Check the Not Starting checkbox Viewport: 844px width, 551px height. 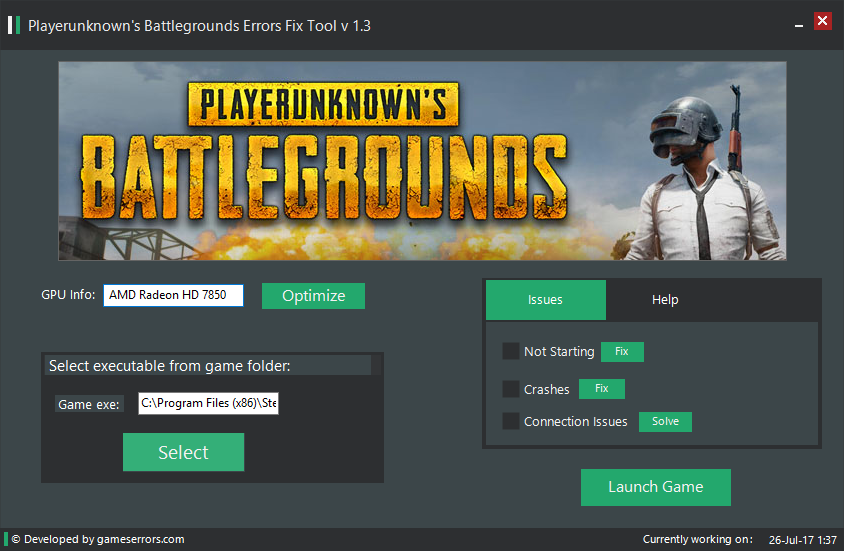click(x=510, y=351)
